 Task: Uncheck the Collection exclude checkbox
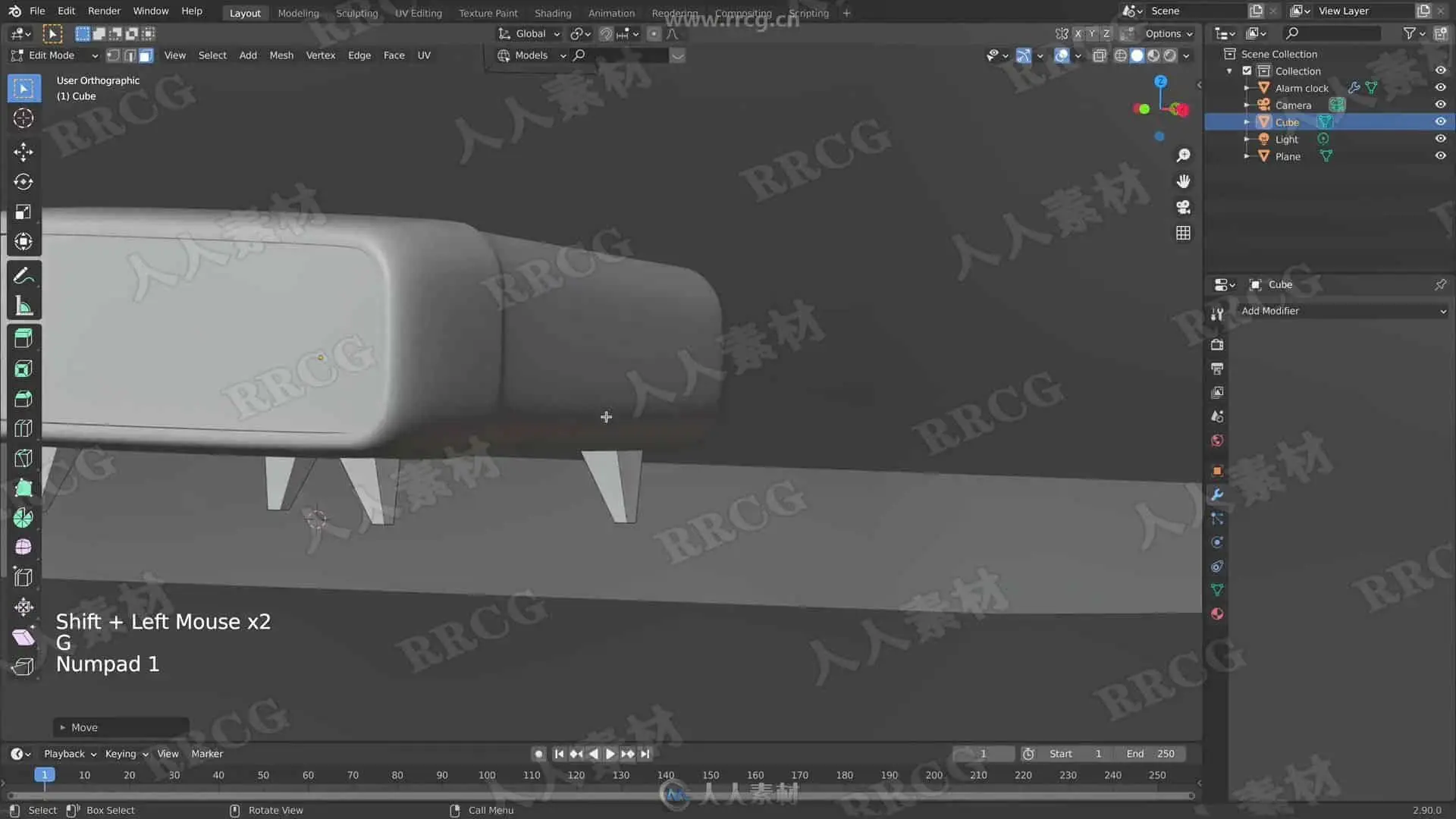(1247, 71)
